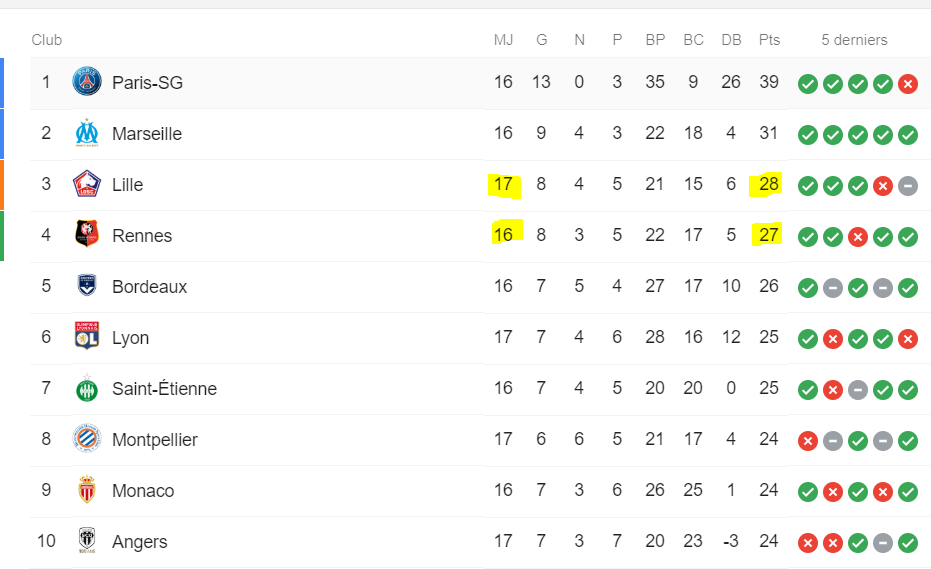Viewport: 931px width, 569px height.
Task: Click the Montpellier club logo
Action: coord(87,439)
